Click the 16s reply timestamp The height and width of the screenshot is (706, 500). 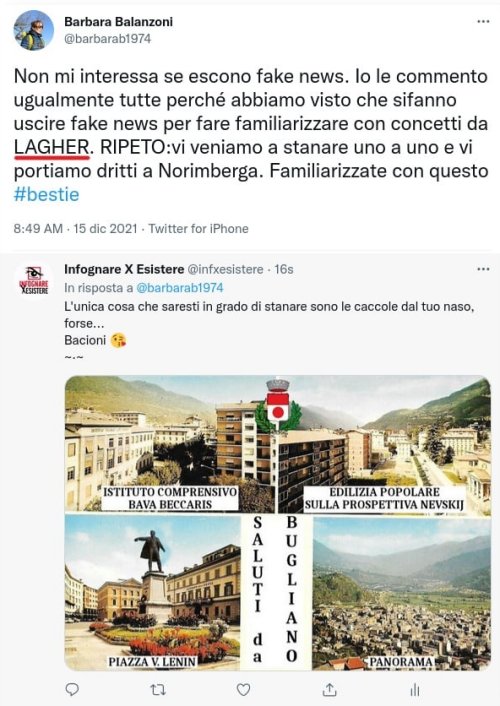pyautogui.click(x=284, y=269)
